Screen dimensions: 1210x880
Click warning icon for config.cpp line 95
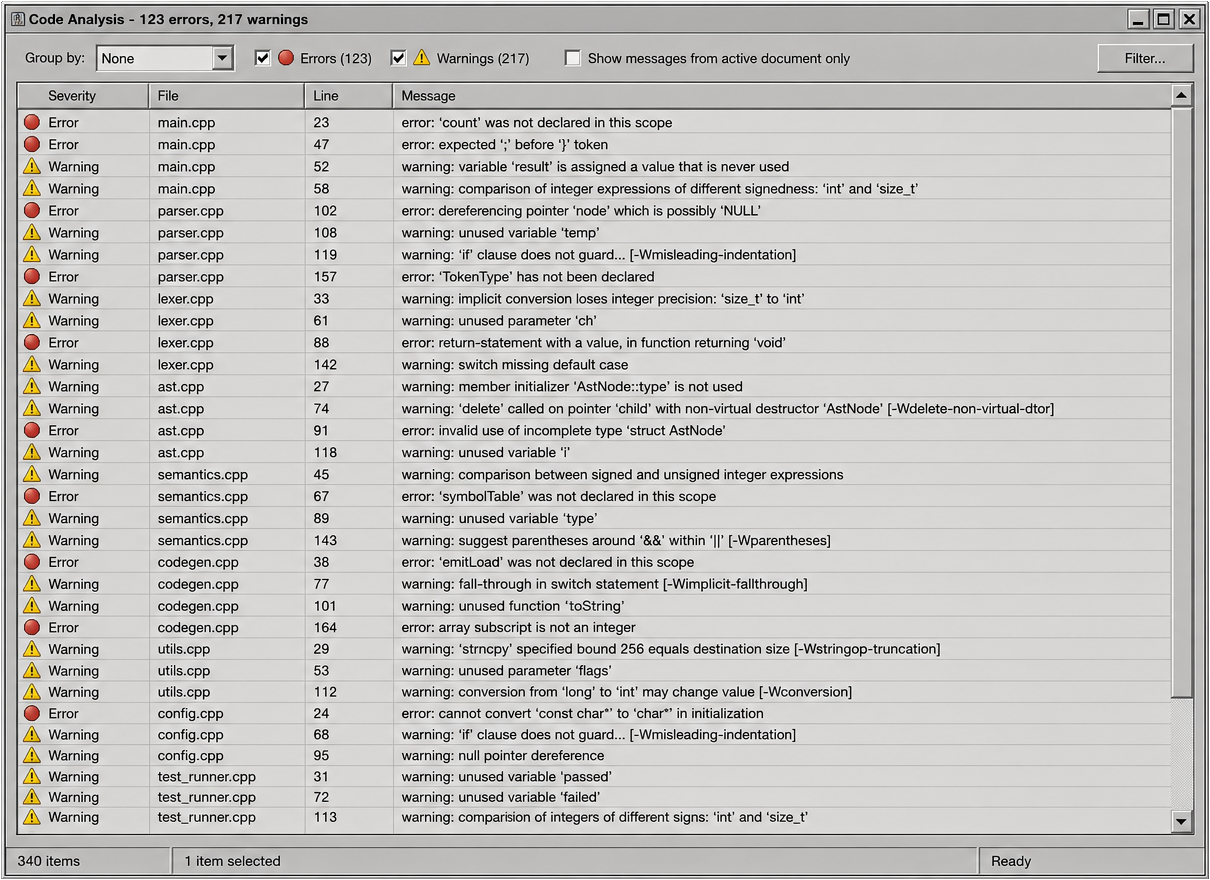coord(32,756)
